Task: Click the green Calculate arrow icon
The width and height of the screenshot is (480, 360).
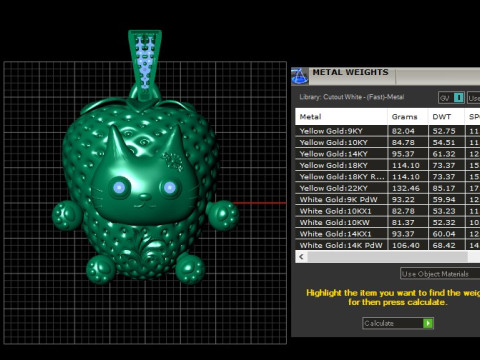Action: click(x=428, y=323)
